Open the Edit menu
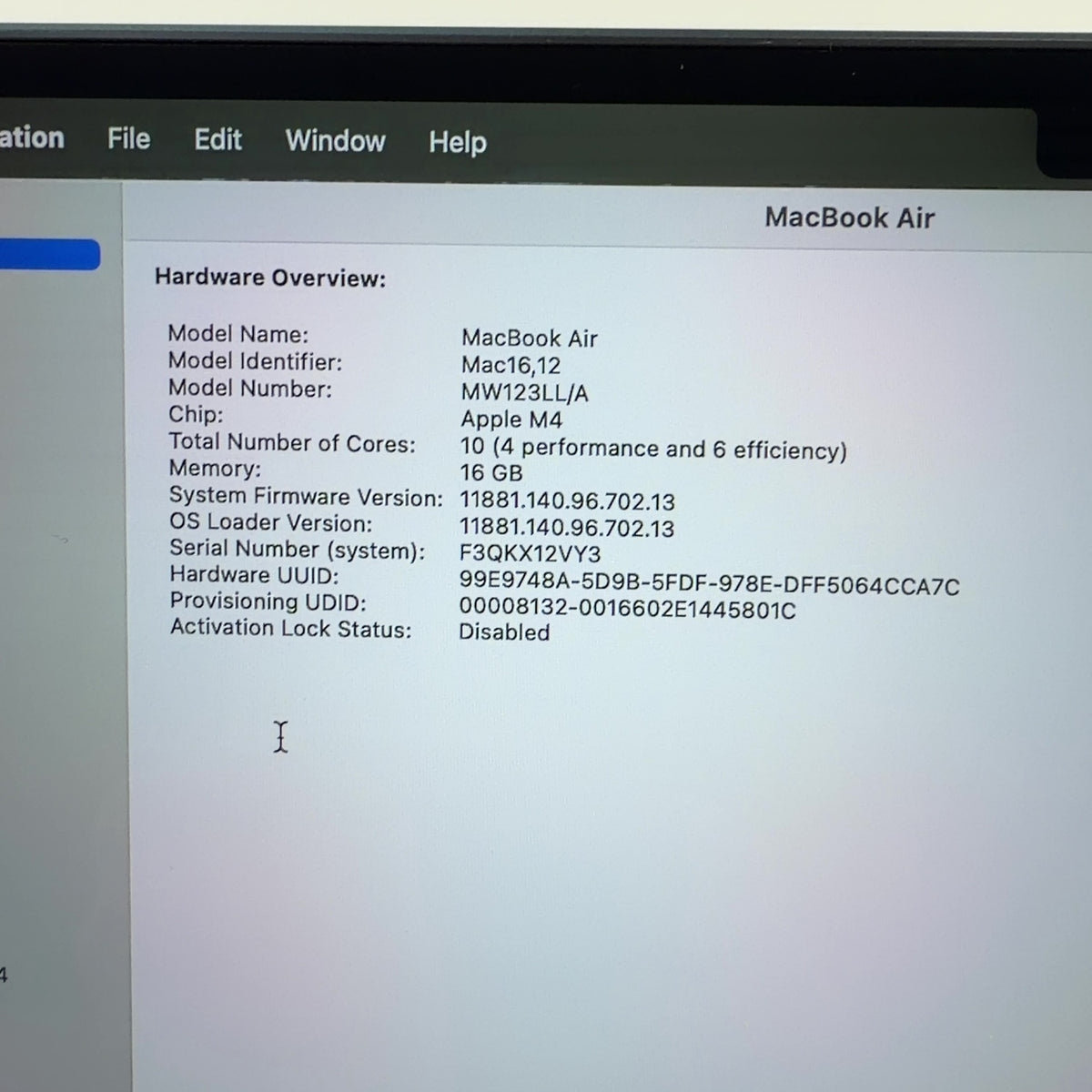Viewport: 1092px width, 1092px height. [x=217, y=139]
